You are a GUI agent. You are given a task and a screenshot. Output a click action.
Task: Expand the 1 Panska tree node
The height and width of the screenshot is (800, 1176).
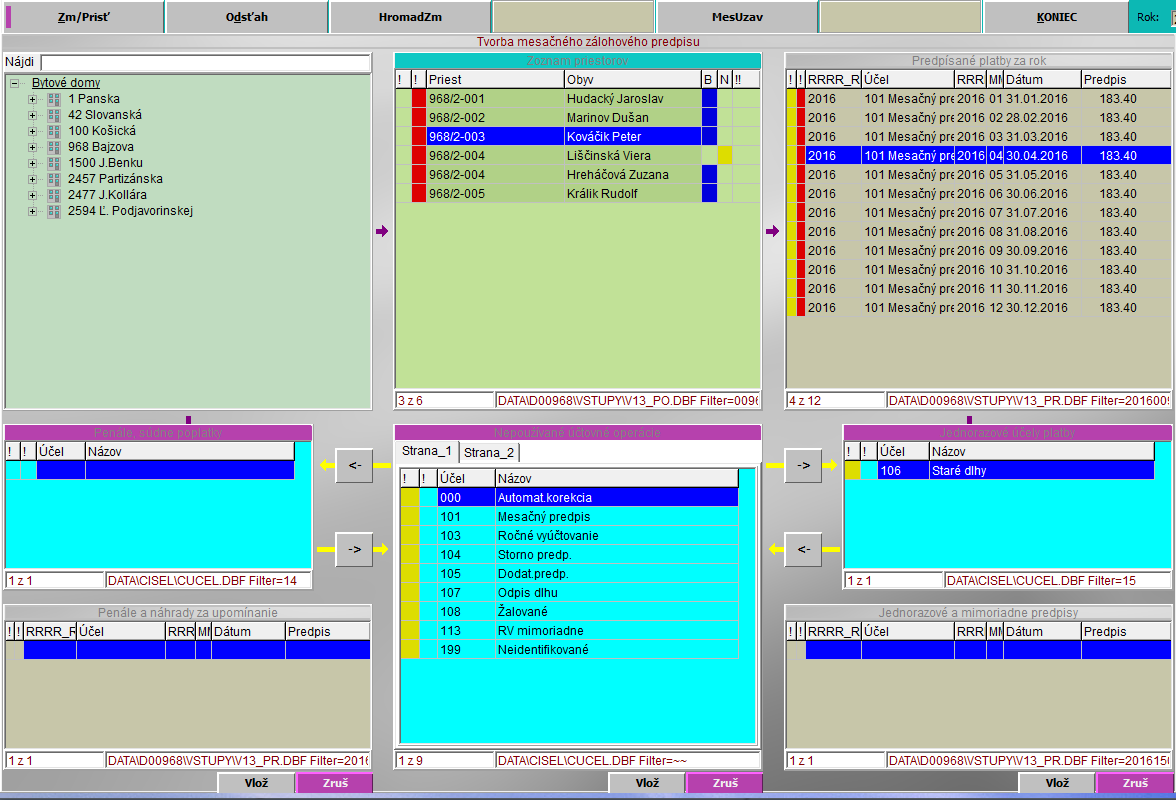pyautogui.click(x=32, y=99)
